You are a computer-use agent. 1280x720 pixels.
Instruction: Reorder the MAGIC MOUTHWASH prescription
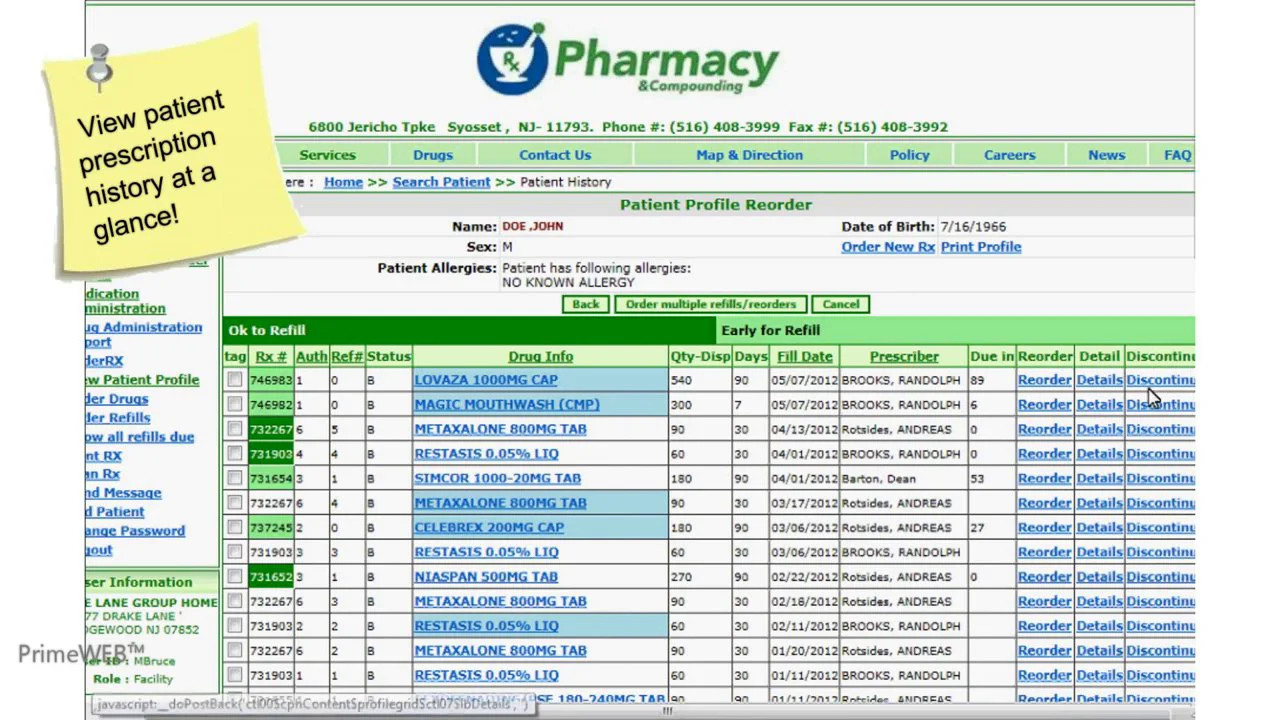pyautogui.click(x=1044, y=404)
